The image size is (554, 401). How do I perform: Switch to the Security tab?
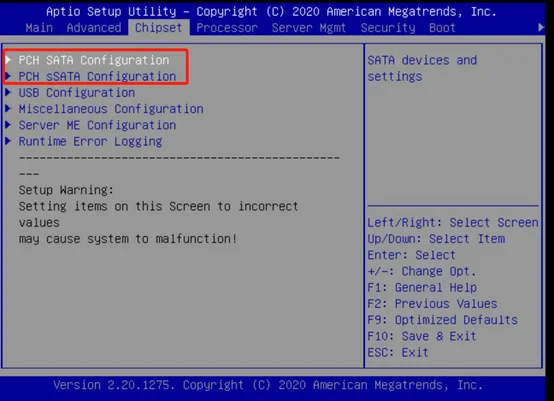388,28
